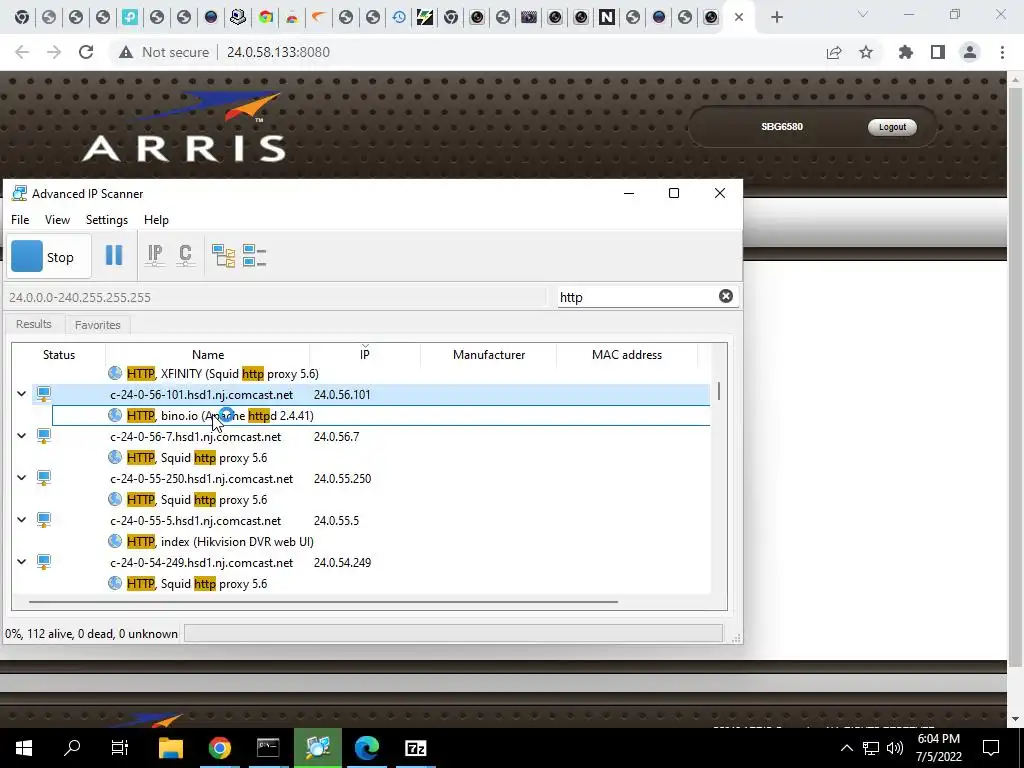Click the scan progress bar
Image resolution: width=1024 pixels, height=768 pixels.
[453, 633]
